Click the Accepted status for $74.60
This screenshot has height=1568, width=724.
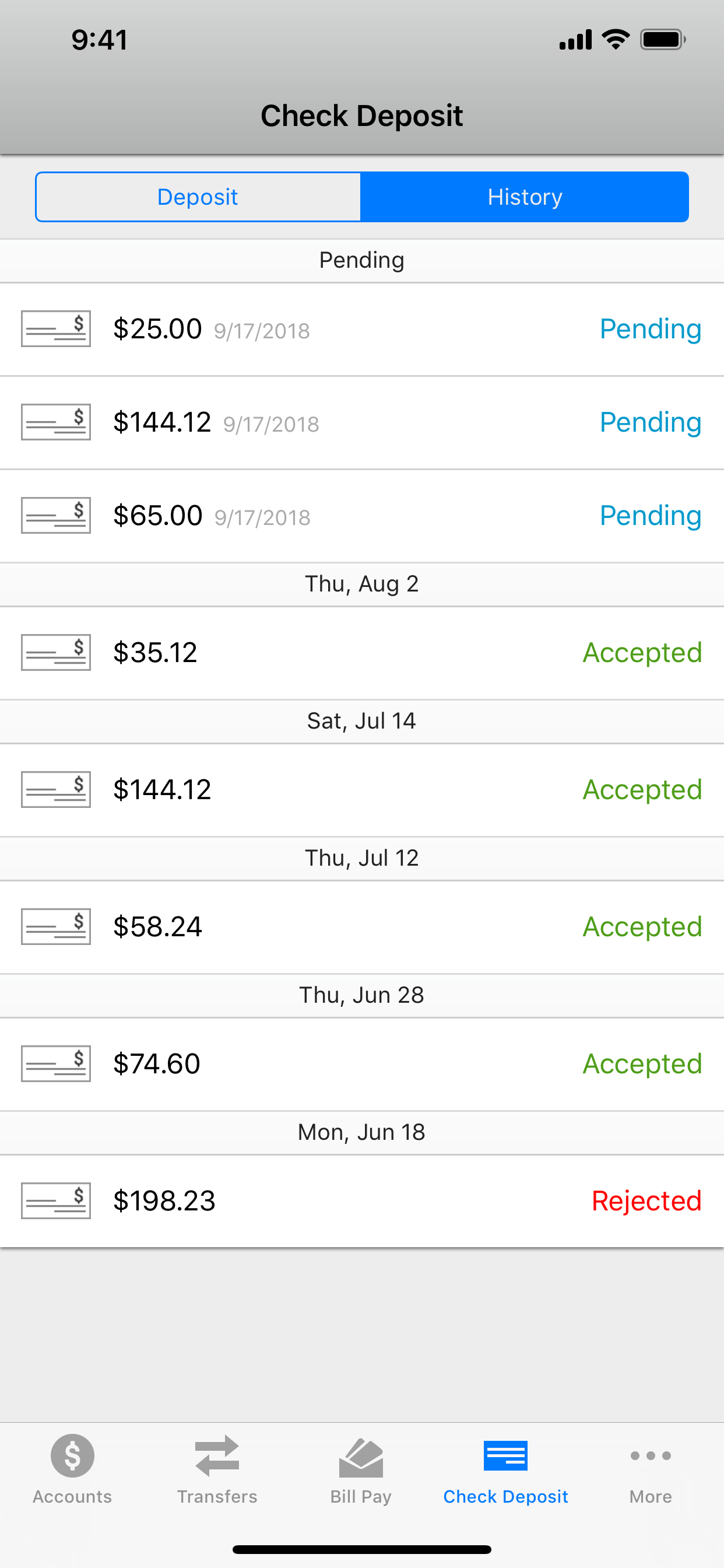tap(642, 1065)
